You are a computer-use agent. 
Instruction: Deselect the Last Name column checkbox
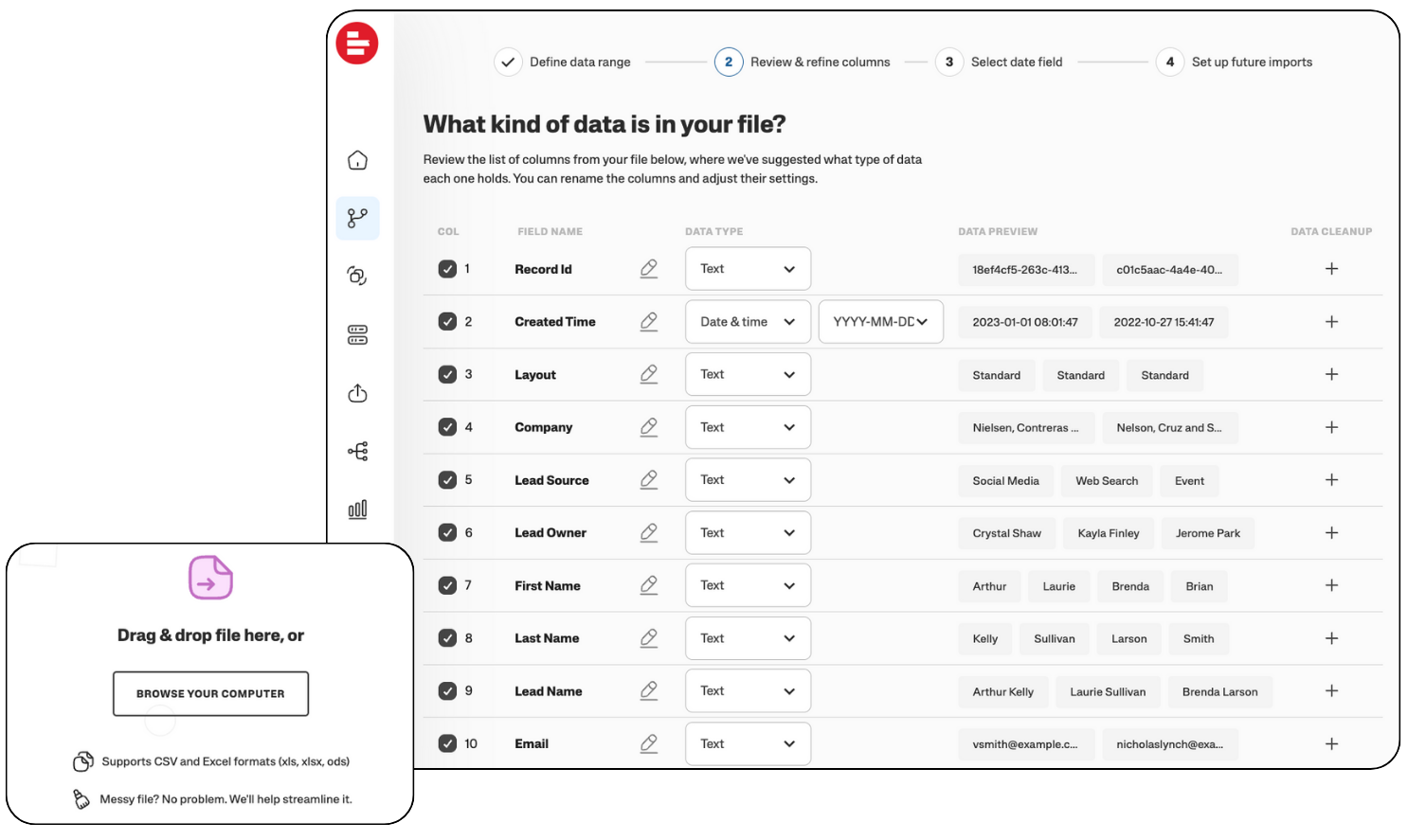point(447,638)
